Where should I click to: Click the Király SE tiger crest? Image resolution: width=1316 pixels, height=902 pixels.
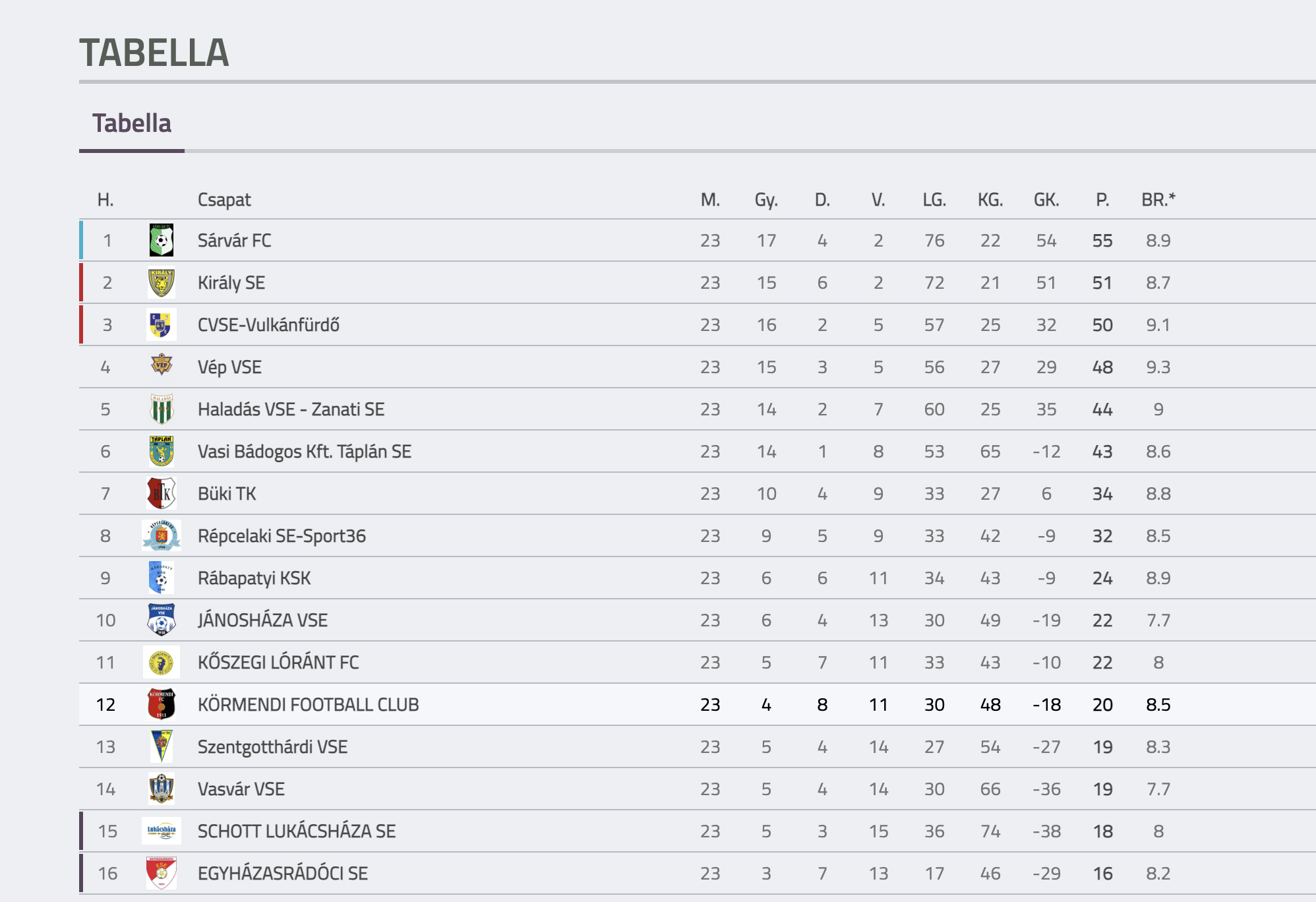click(x=162, y=283)
